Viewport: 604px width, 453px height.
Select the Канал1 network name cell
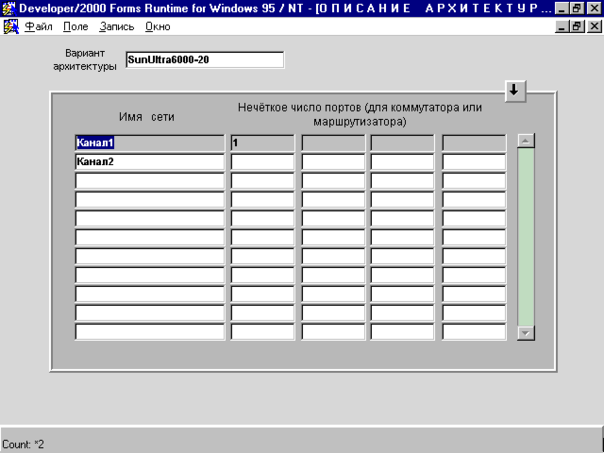click(x=149, y=143)
